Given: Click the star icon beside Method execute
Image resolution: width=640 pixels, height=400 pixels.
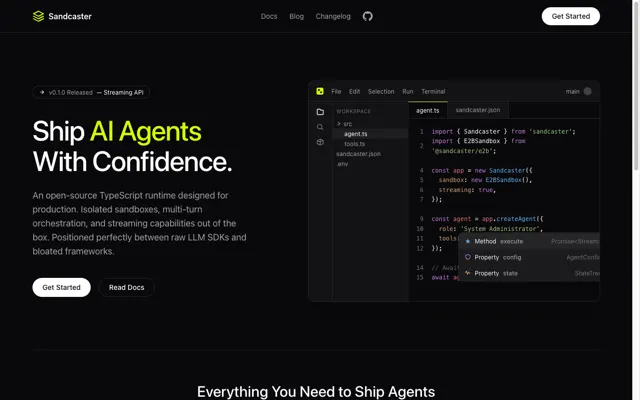Looking at the screenshot, I should [468, 241].
